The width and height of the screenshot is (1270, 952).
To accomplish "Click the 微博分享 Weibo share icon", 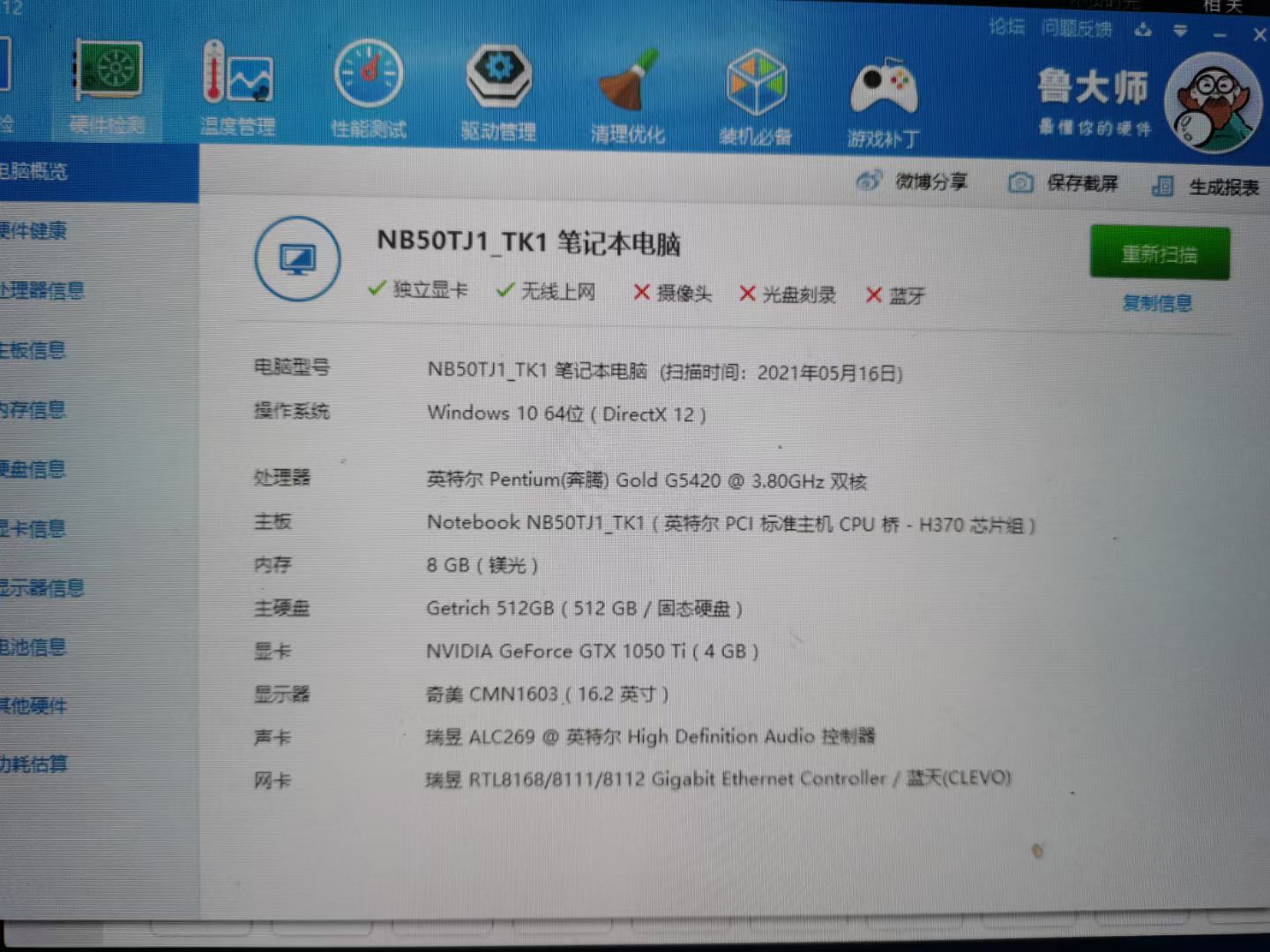I will coord(868,181).
